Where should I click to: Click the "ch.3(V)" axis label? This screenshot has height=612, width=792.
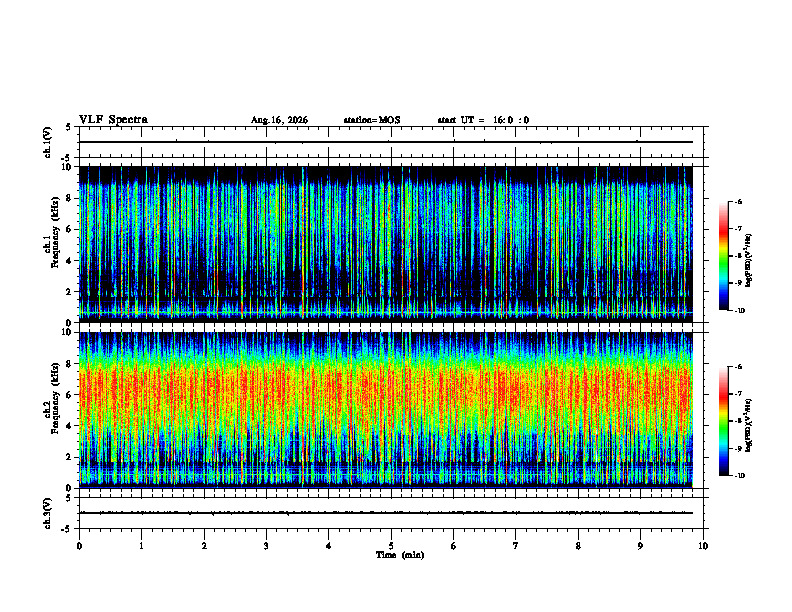tap(48, 513)
